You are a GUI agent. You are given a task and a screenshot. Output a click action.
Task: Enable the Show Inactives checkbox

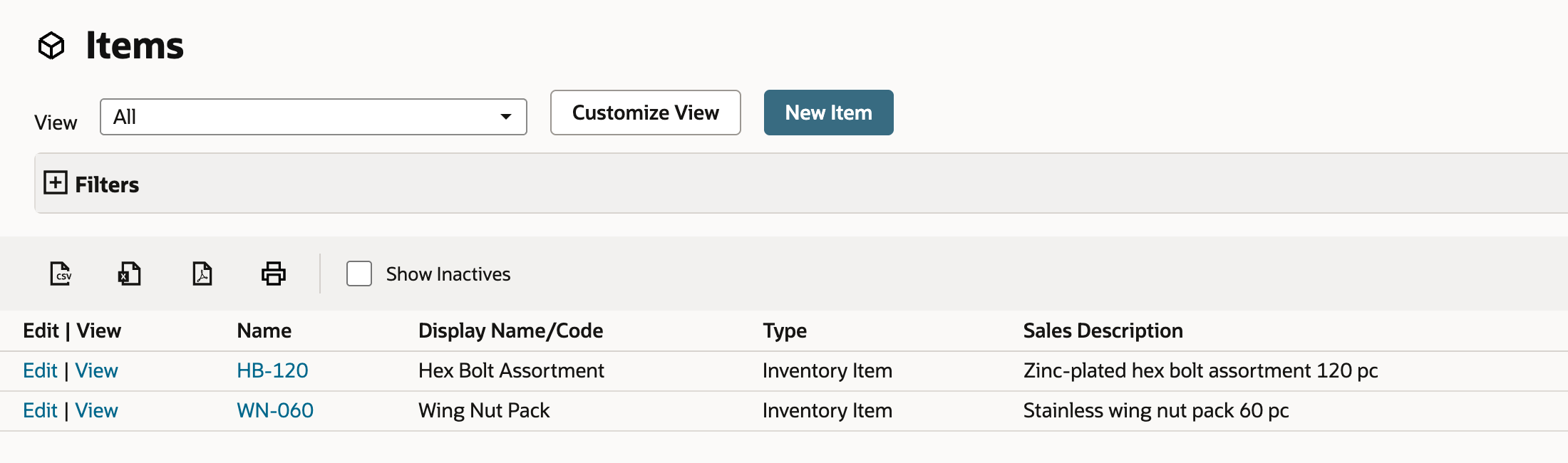[x=359, y=274]
